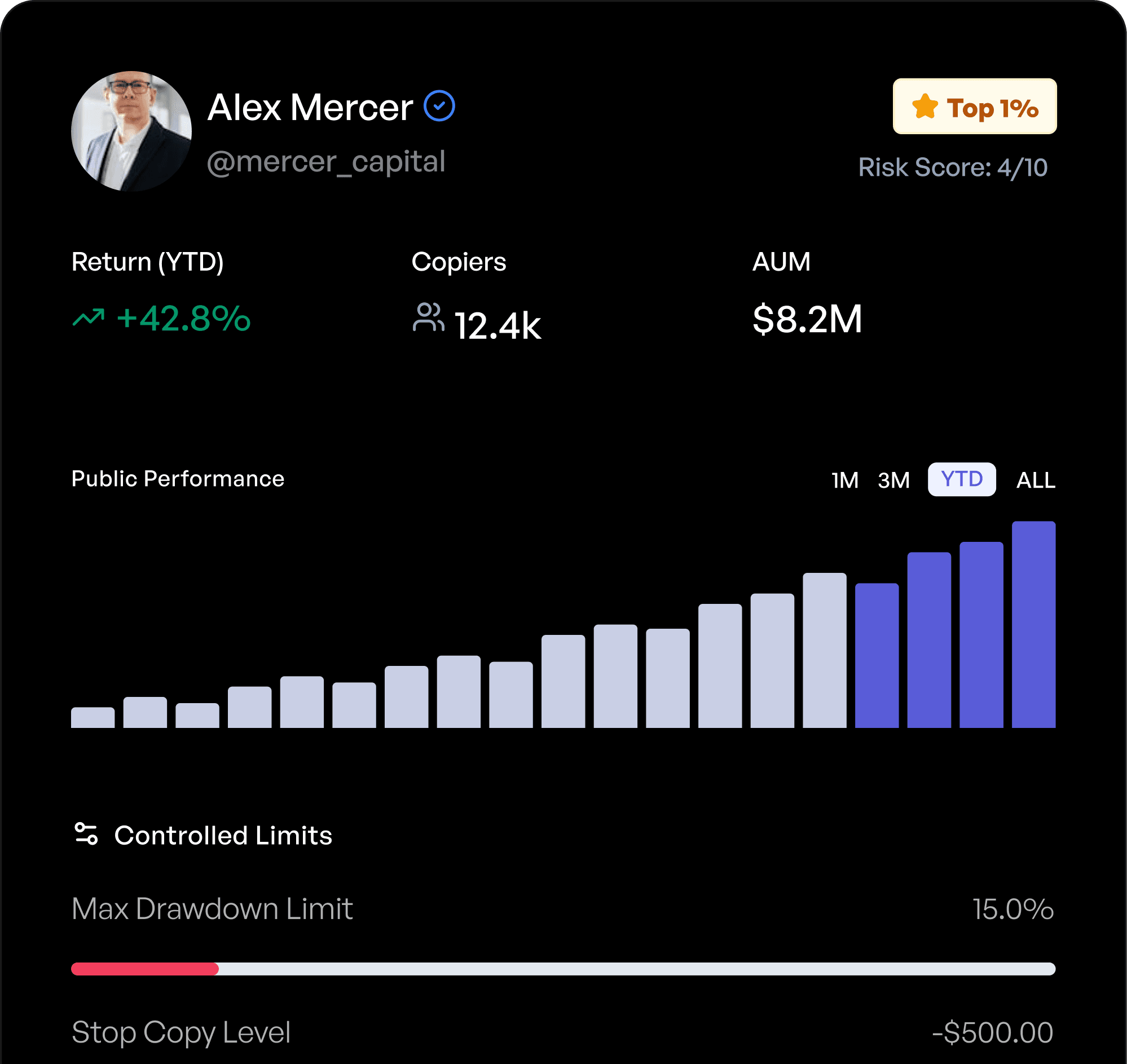Click the Controlled Limits sliders icon

pyautogui.click(x=86, y=834)
